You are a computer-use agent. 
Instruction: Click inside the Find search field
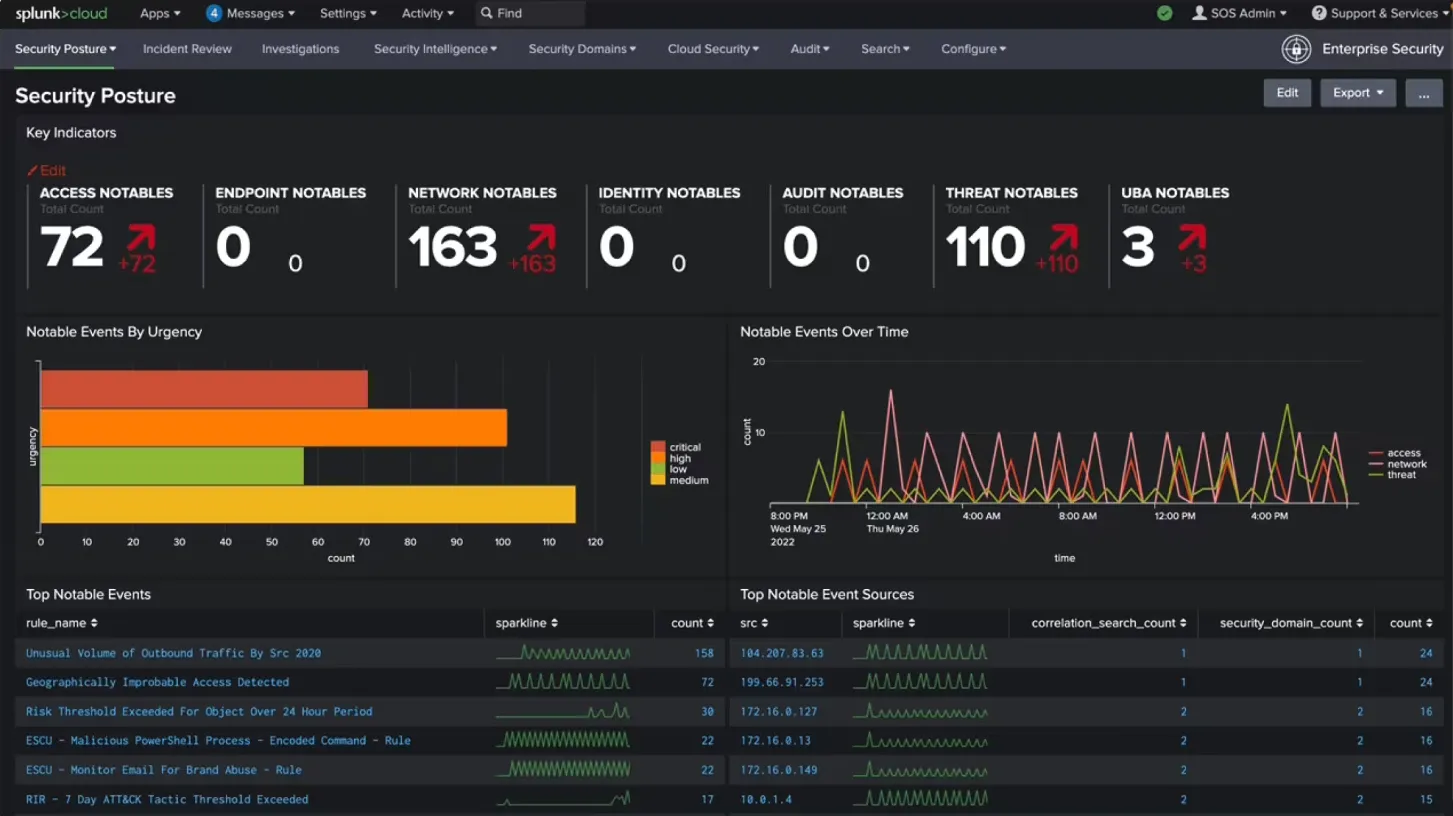click(530, 13)
